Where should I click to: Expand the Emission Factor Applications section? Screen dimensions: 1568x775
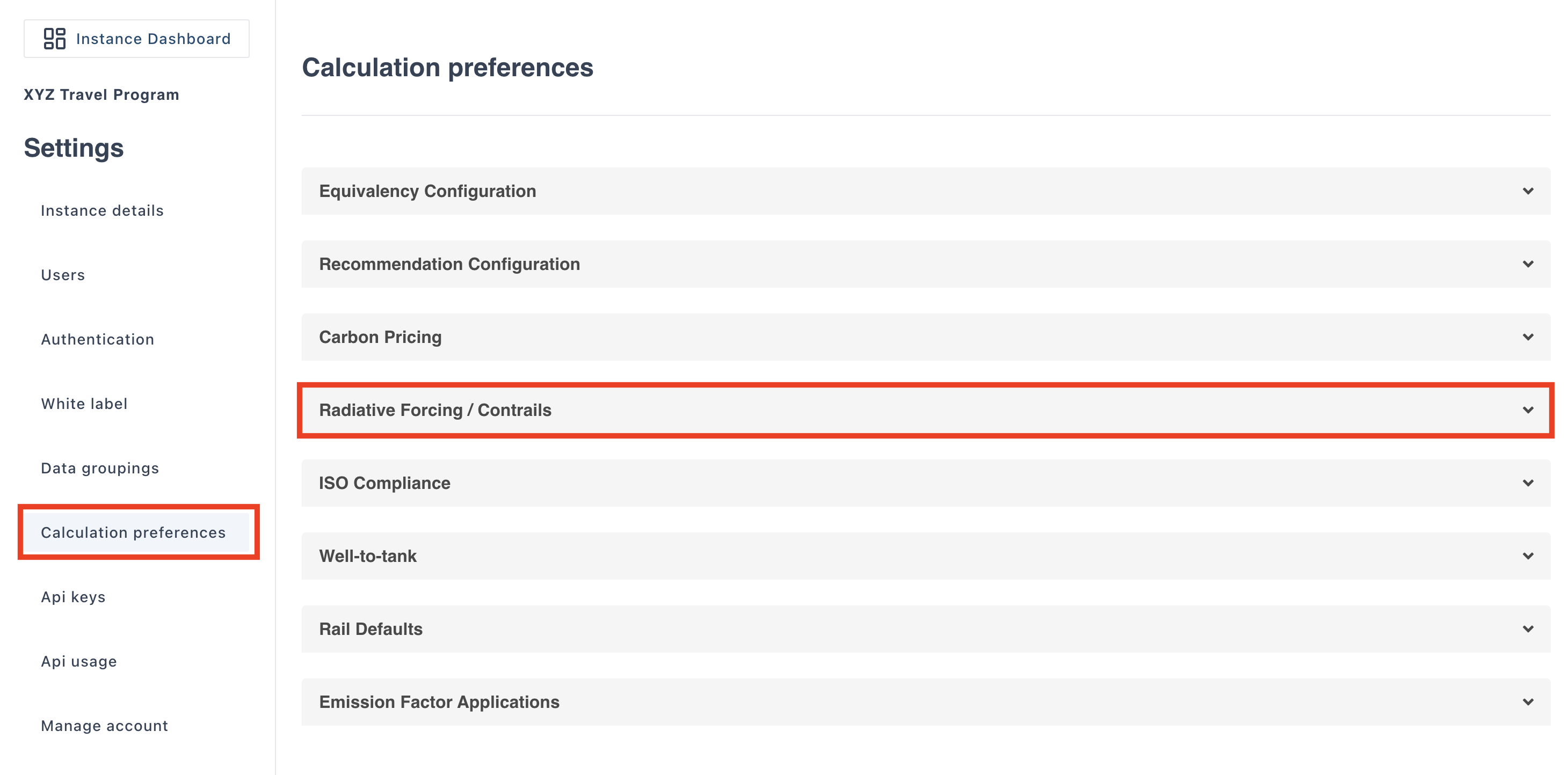coord(439,702)
